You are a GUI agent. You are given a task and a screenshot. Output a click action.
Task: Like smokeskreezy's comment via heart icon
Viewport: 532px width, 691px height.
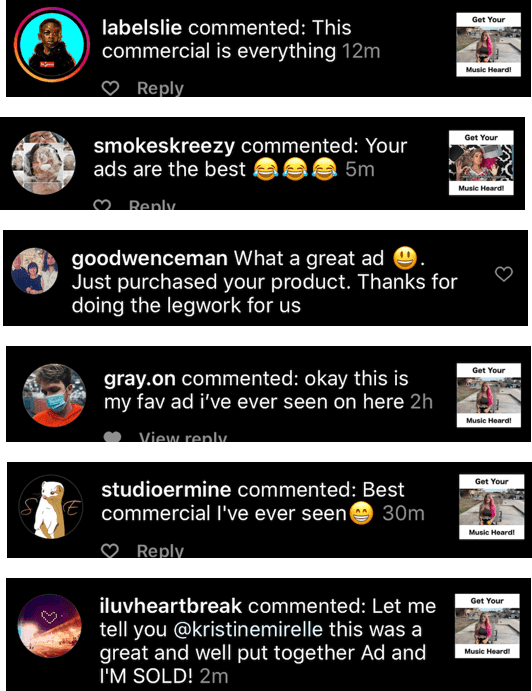click(102, 205)
